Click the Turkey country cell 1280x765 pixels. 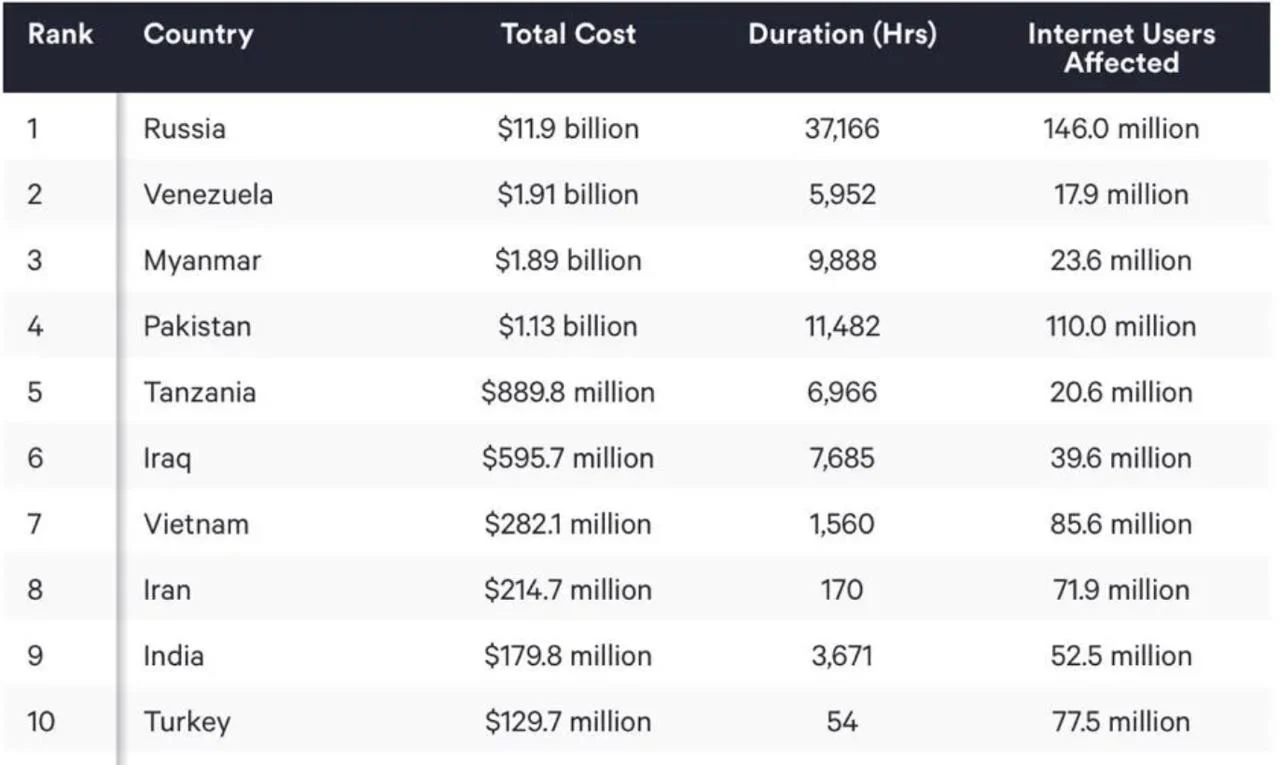(187, 722)
